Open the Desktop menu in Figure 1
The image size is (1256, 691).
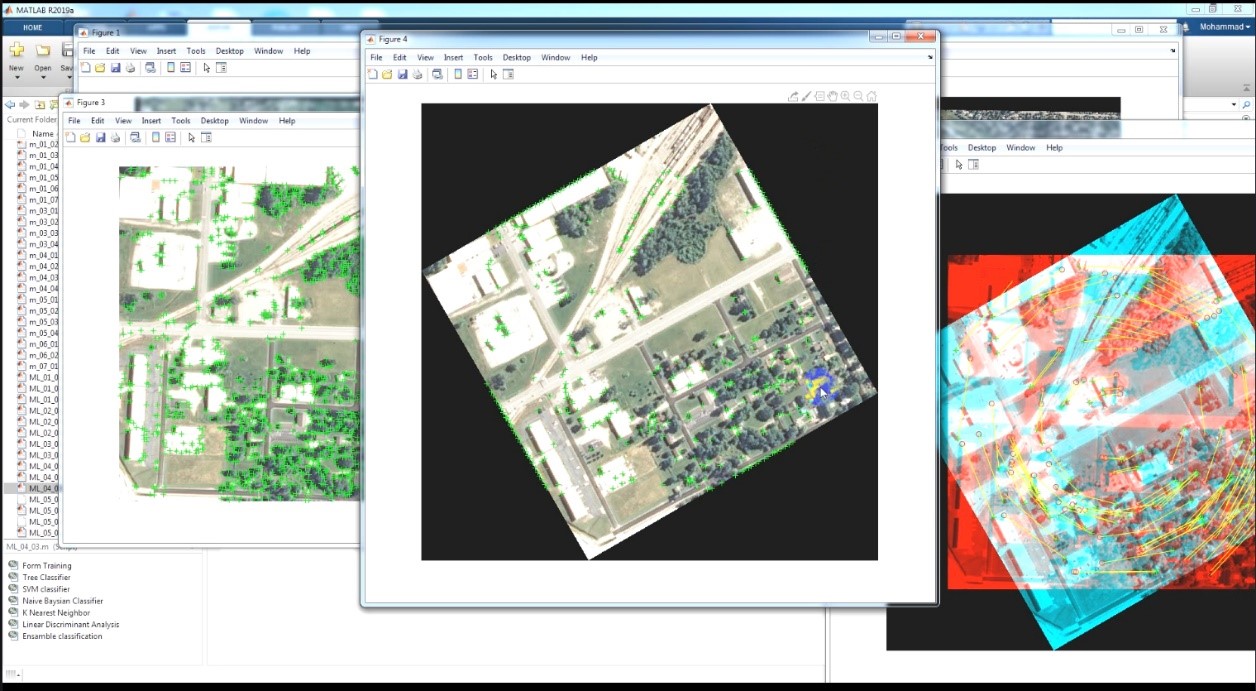point(230,51)
